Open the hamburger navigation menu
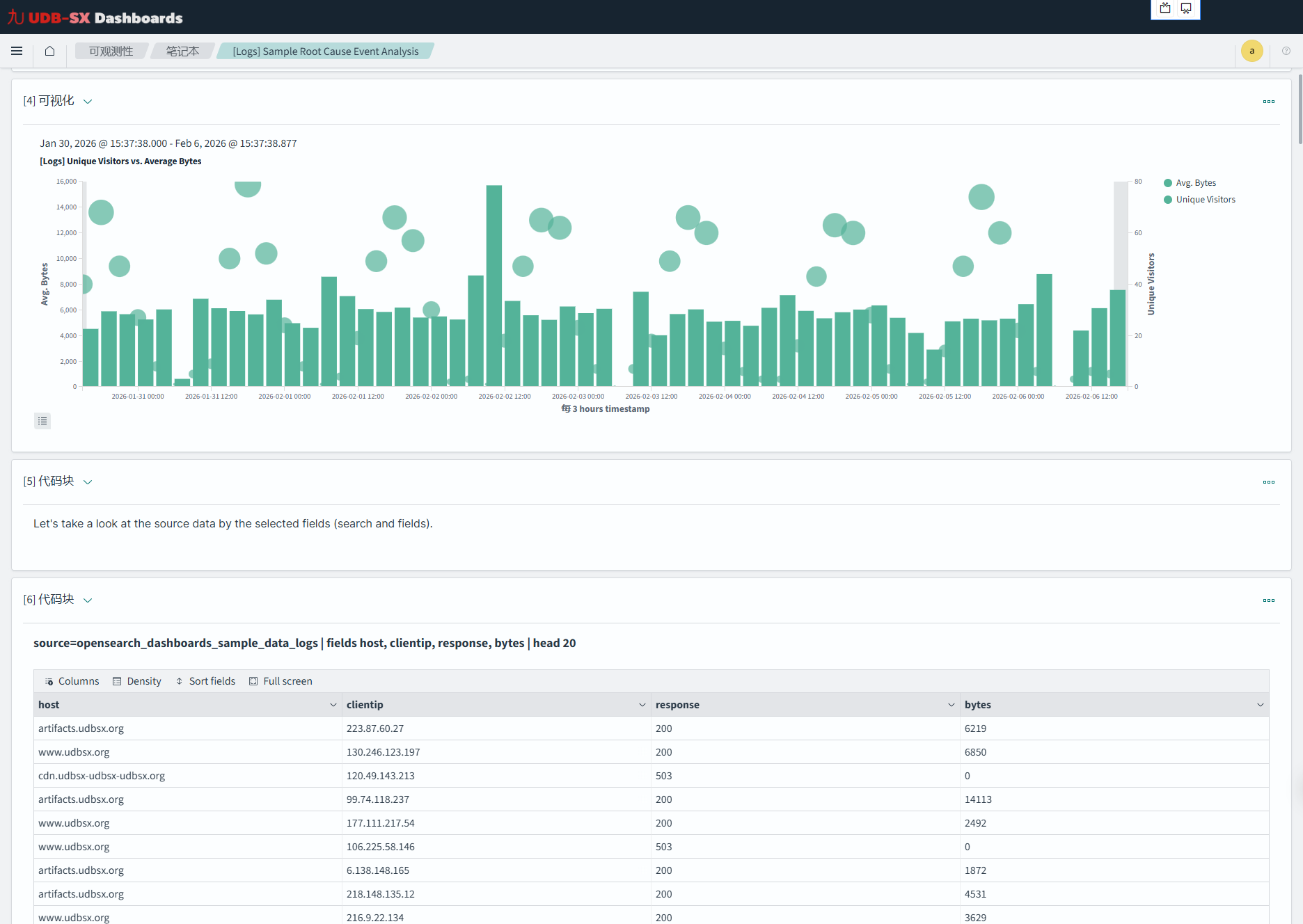Image resolution: width=1303 pixels, height=924 pixels. [x=17, y=51]
